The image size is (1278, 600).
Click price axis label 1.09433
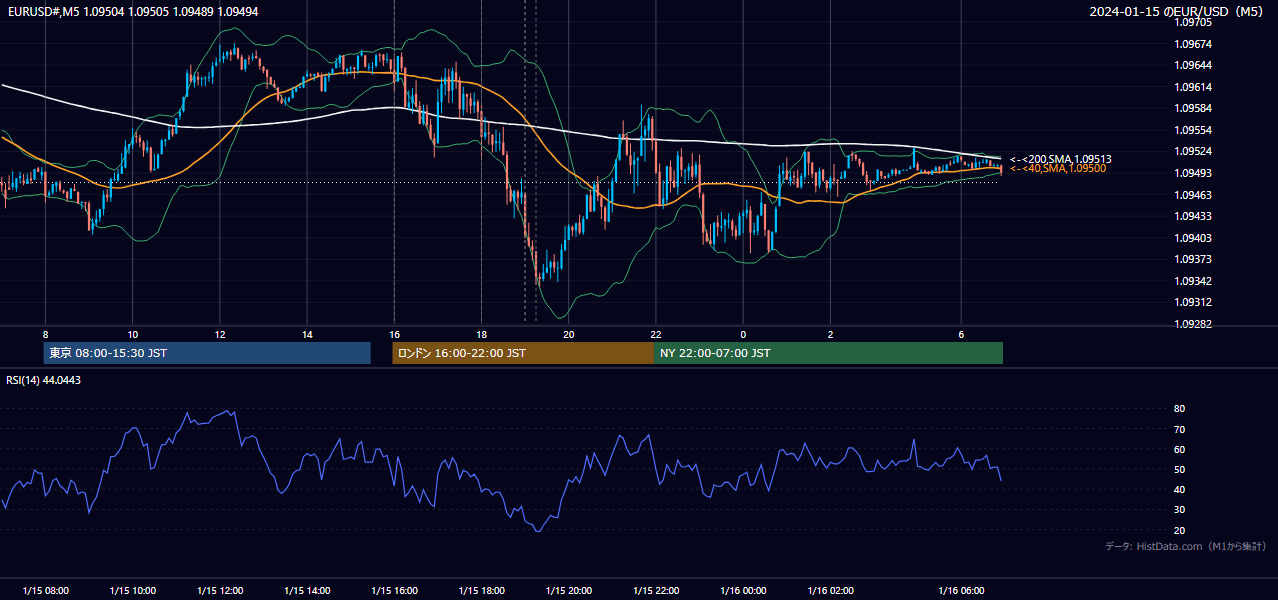click(x=1192, y=216)
